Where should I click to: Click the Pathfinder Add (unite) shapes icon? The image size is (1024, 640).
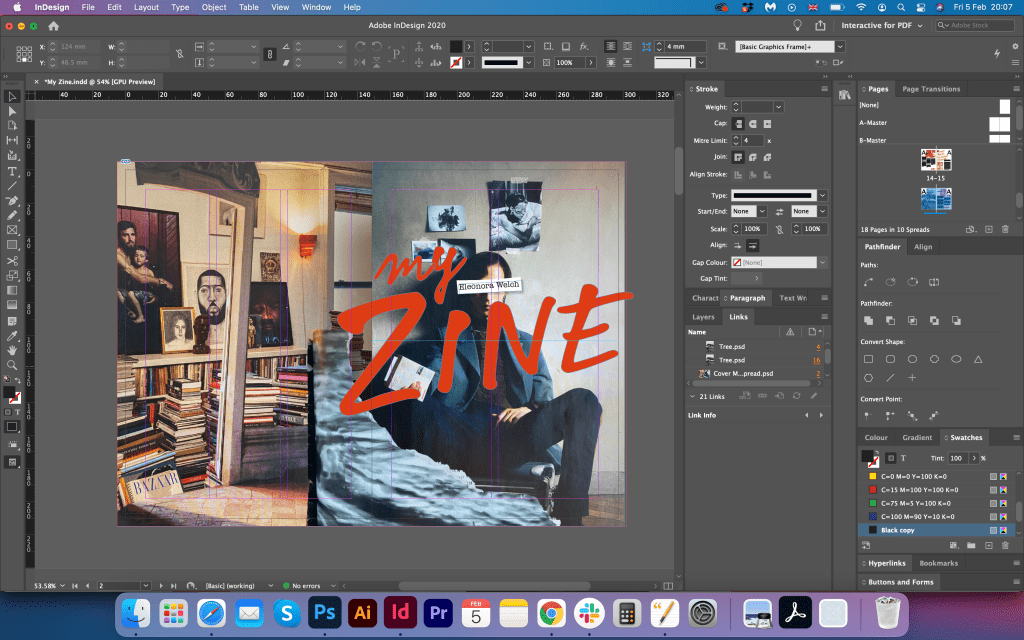868,320
